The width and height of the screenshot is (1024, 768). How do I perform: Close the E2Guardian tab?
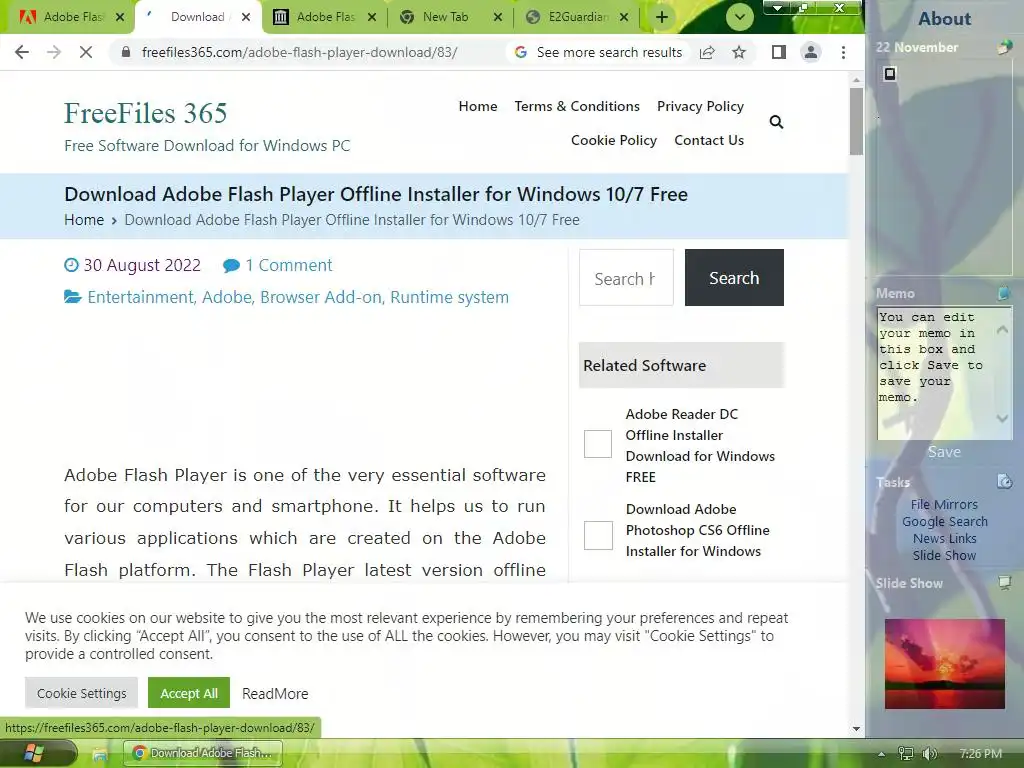click(624, 17)
